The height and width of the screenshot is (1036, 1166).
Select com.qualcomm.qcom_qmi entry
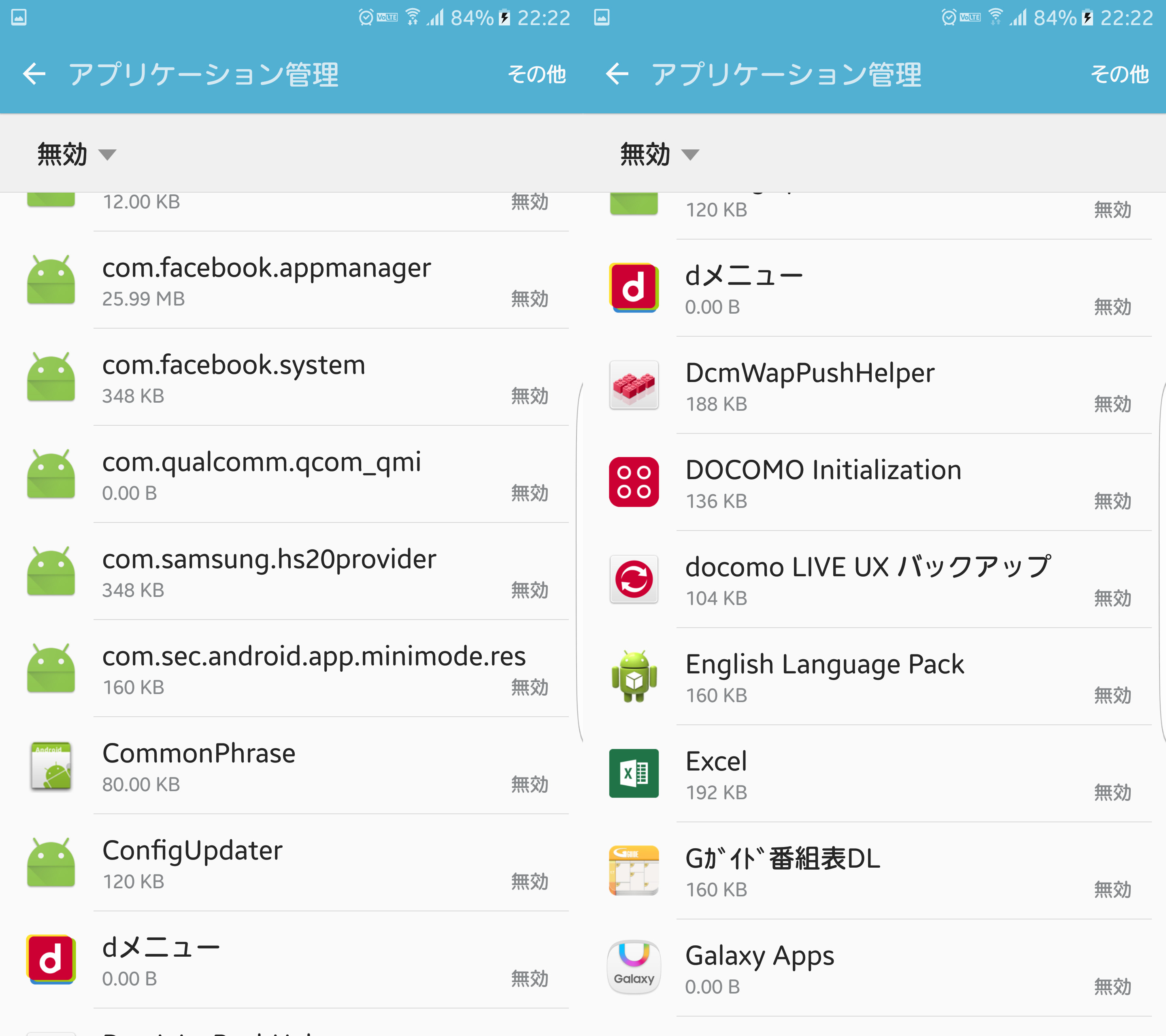[291, 474]
